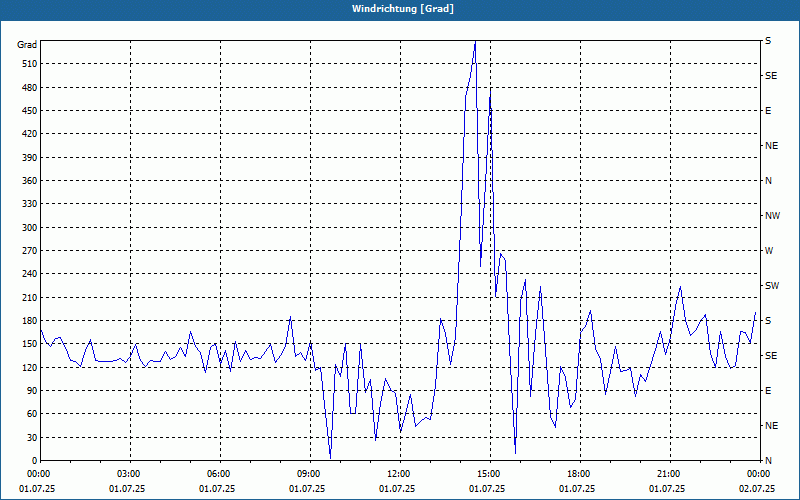Select the y-axis value "90"

32,391
